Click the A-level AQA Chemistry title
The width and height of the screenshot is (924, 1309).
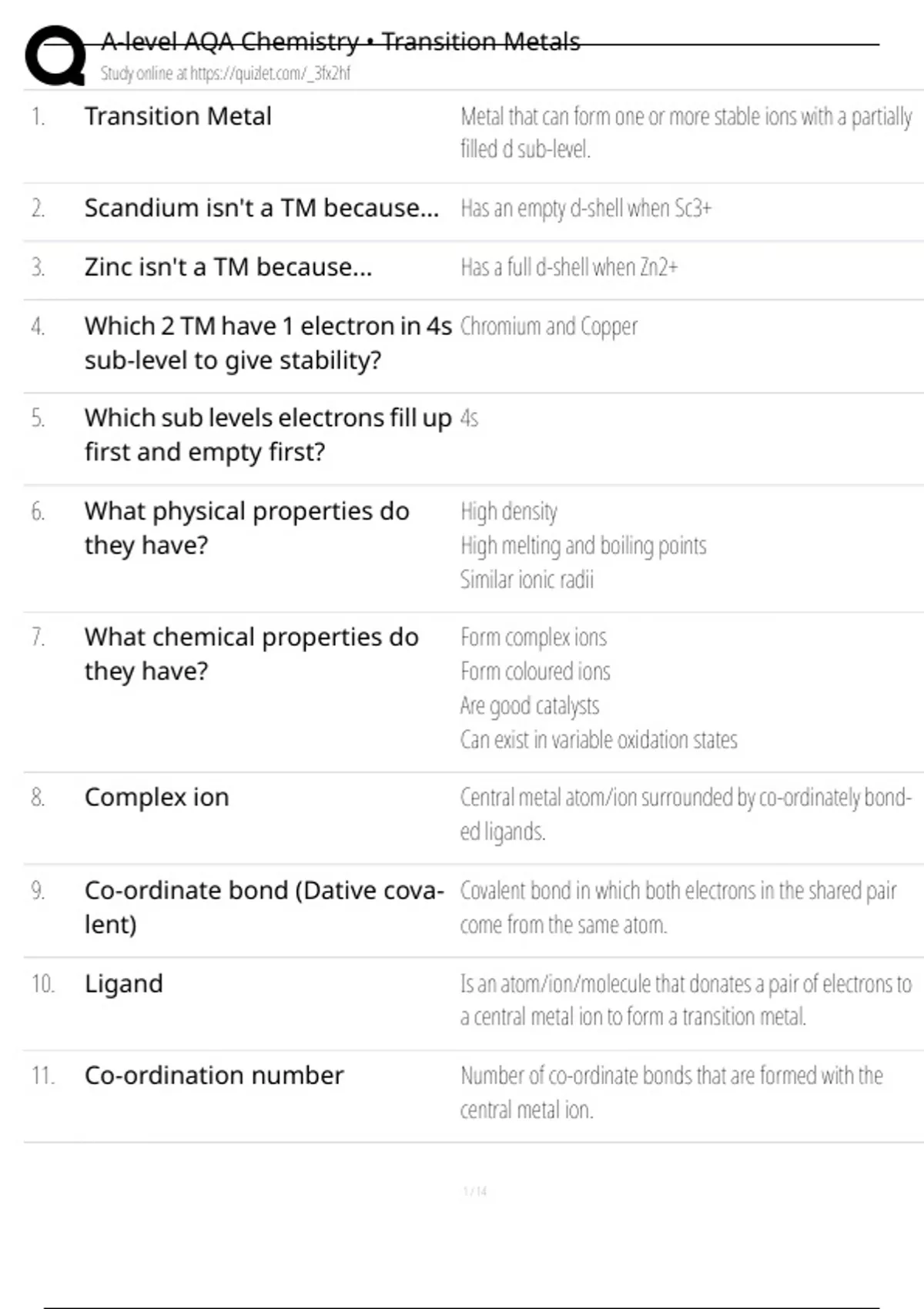coord(340,42)
